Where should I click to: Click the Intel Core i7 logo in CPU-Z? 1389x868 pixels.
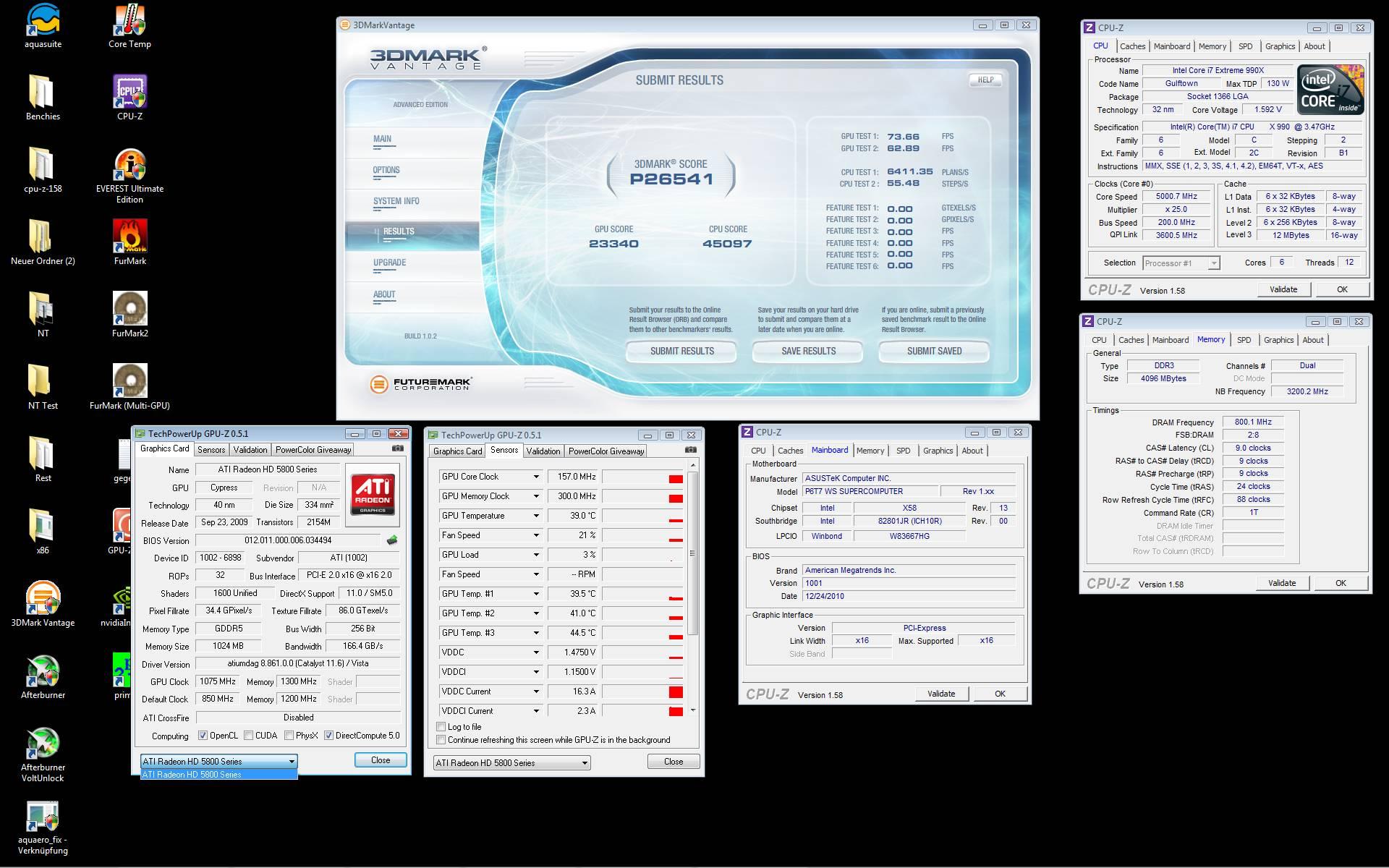click(x=1330, y=90)
